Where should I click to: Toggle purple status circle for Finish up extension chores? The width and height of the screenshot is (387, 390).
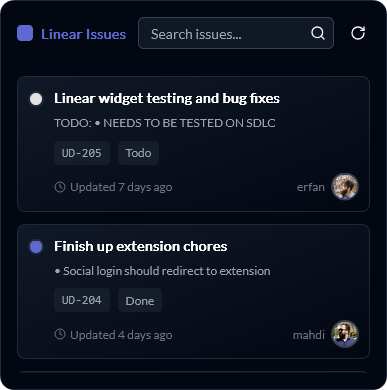pos(36,247)
